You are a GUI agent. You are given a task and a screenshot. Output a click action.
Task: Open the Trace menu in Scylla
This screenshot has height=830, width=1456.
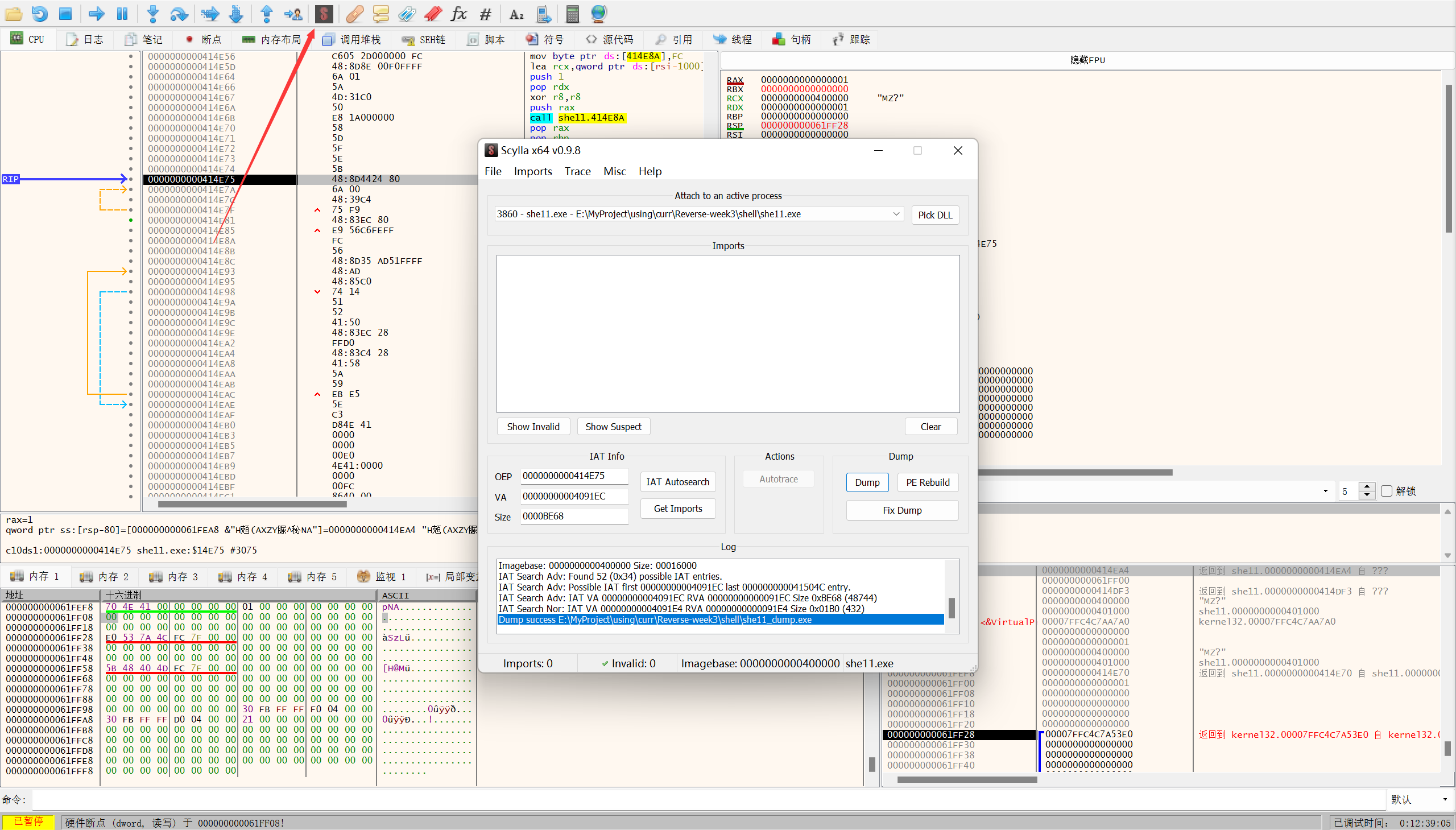click(577, 171)
